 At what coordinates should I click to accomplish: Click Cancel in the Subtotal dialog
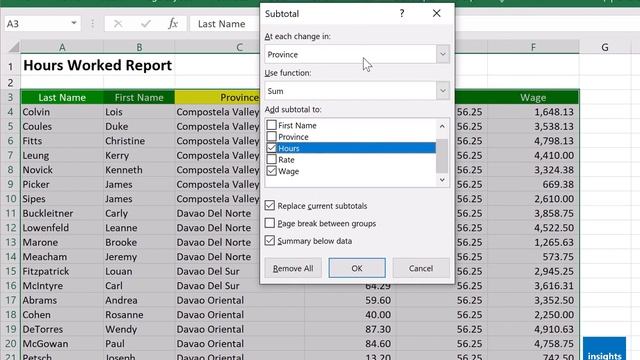pyautogui.click(x=421, y=268)
